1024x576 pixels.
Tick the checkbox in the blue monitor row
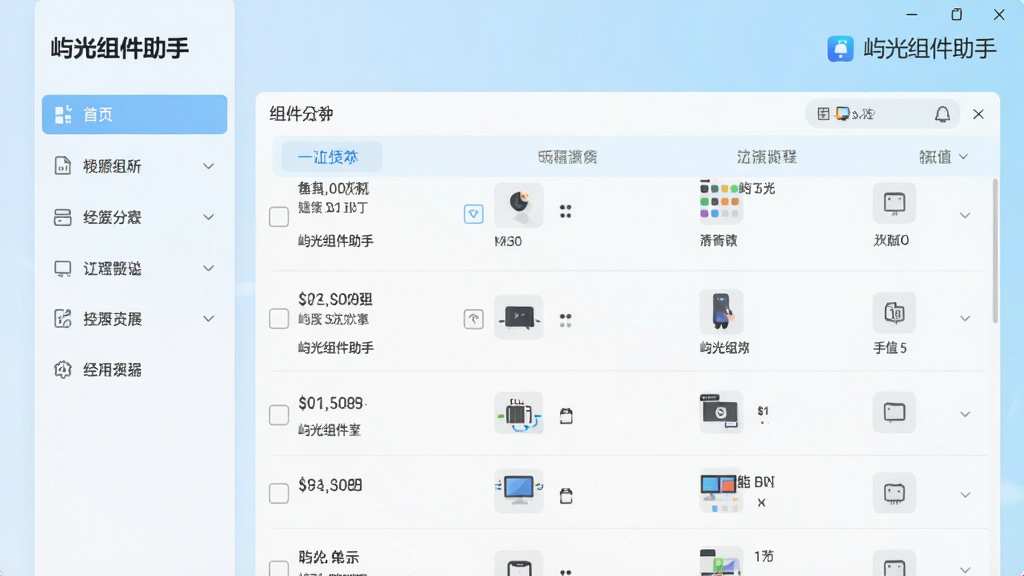279,493
